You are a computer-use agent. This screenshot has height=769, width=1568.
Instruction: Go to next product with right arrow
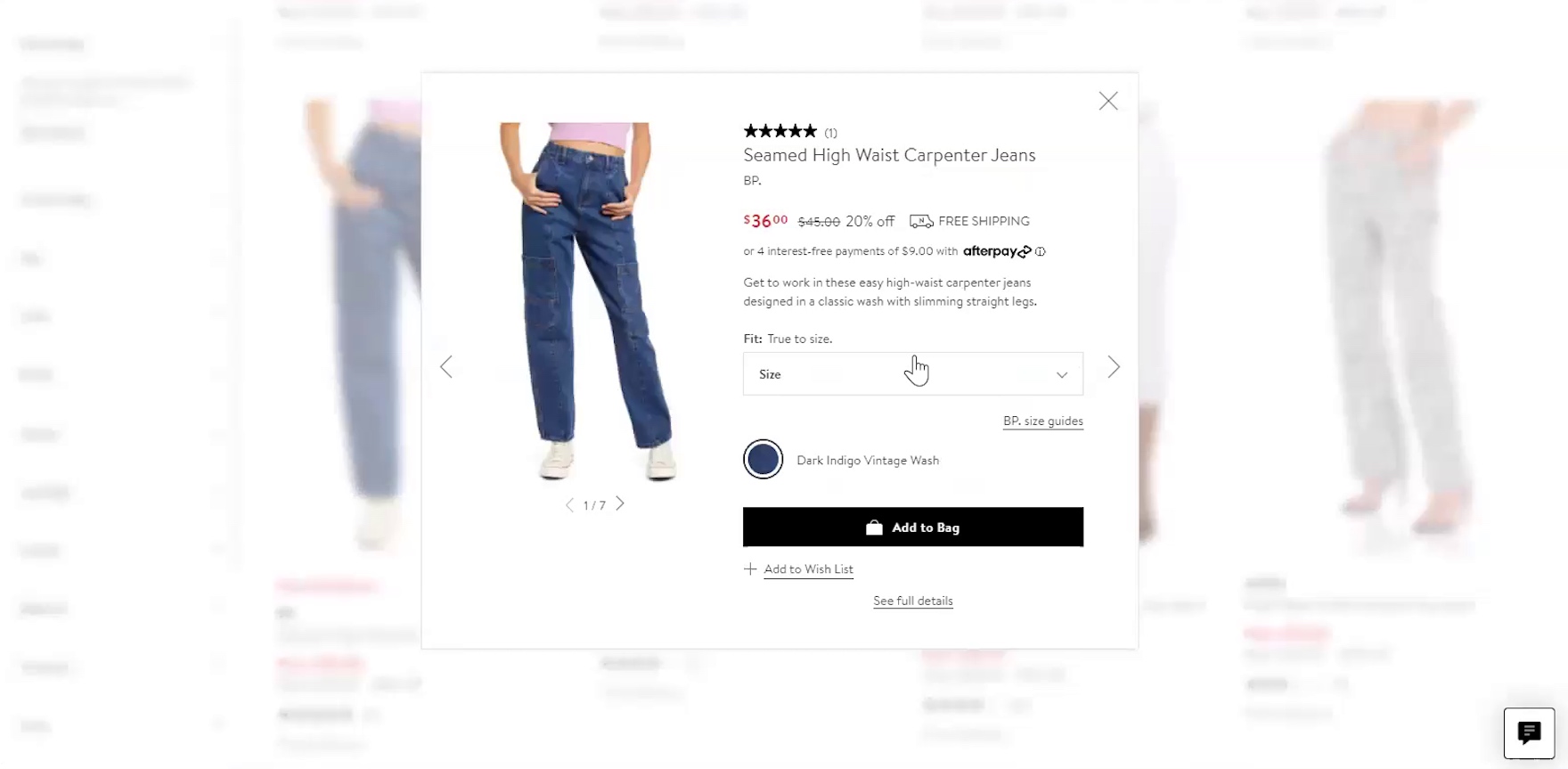[x=1114, y=367]
